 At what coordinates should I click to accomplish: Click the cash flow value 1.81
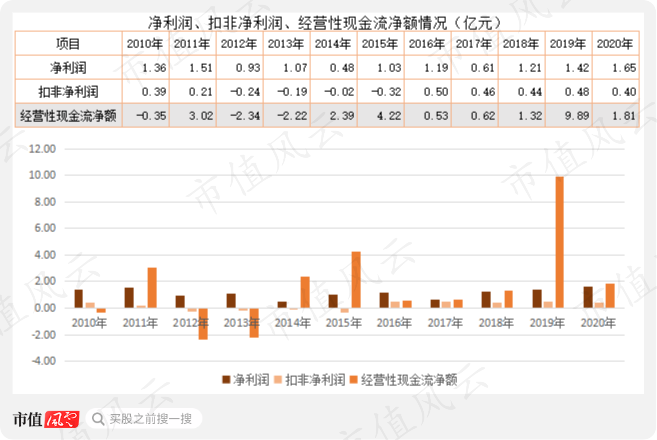pyautogui.click(x=624, y=116)
